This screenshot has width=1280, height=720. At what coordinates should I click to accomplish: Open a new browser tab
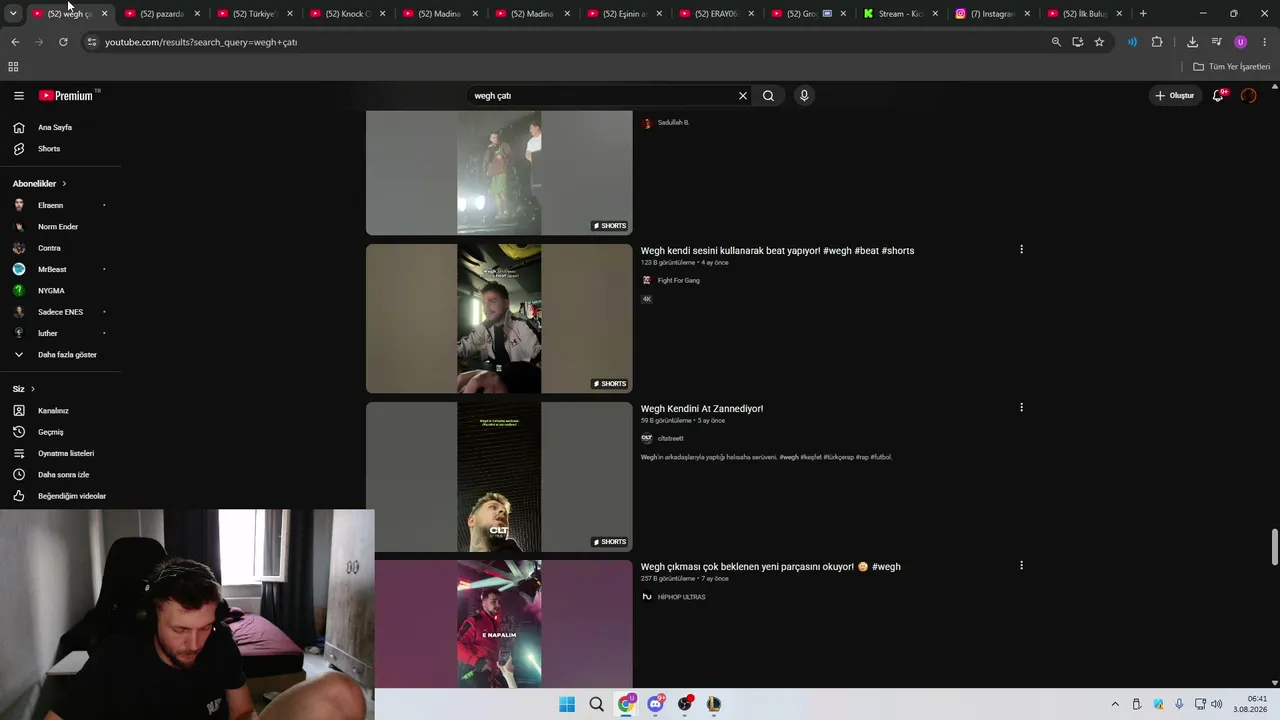click(1143, 14)
